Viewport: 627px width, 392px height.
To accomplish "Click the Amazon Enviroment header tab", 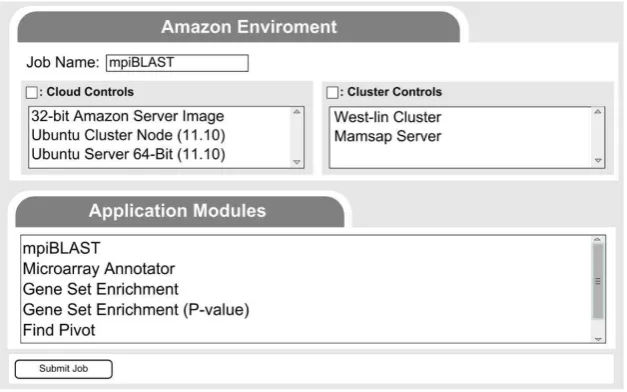I will pyautogui.click(x=239, y=27).
